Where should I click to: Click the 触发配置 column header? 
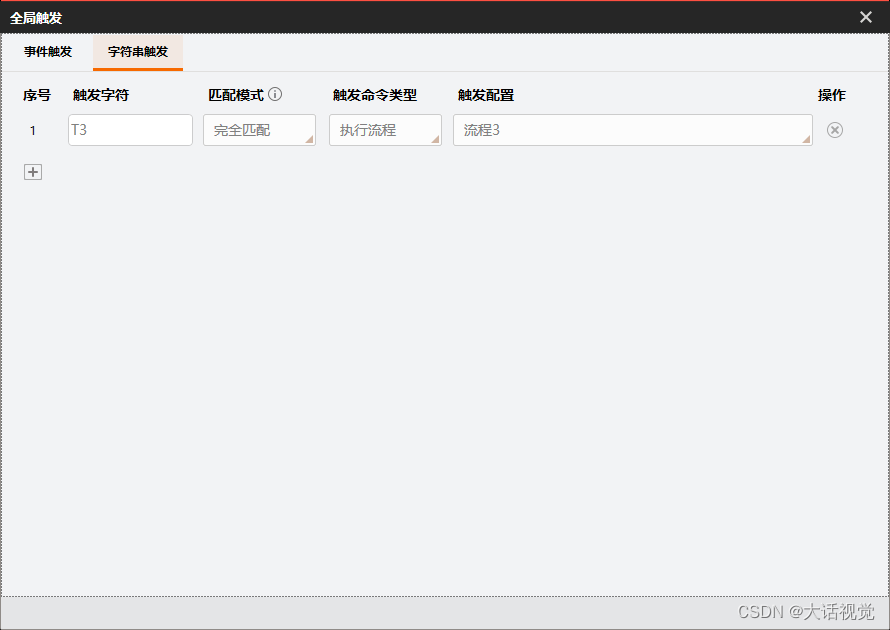tap(486, 95)
